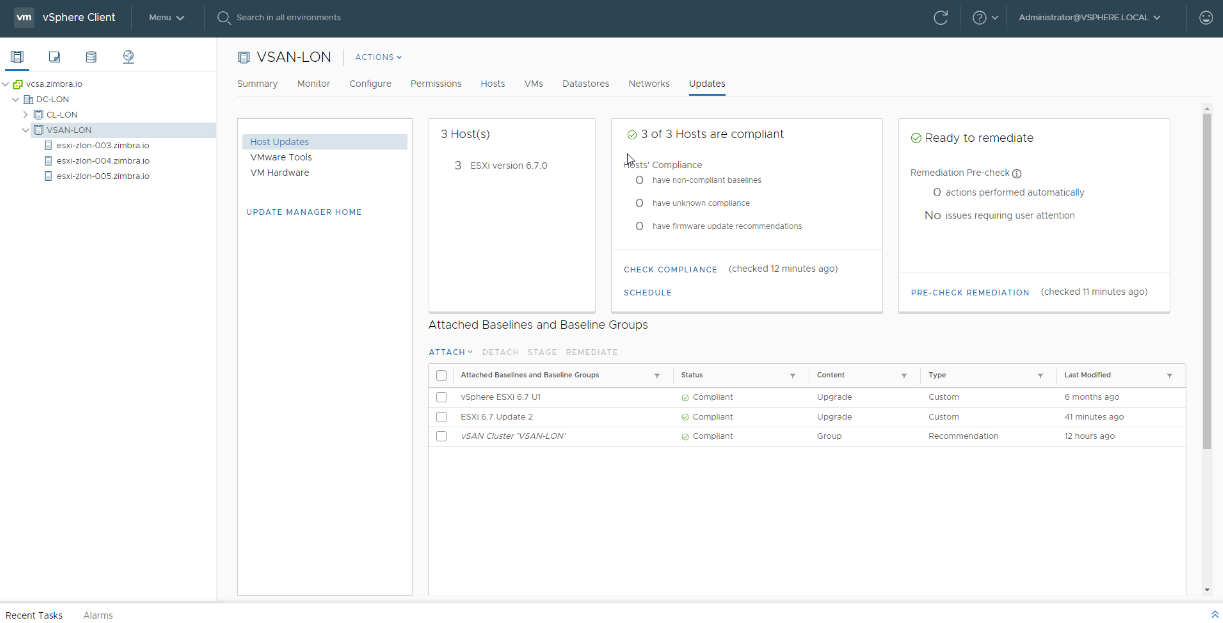Click CL-LON cluster icon
The width and height of the screenshot is (1223, 623).
39,115
